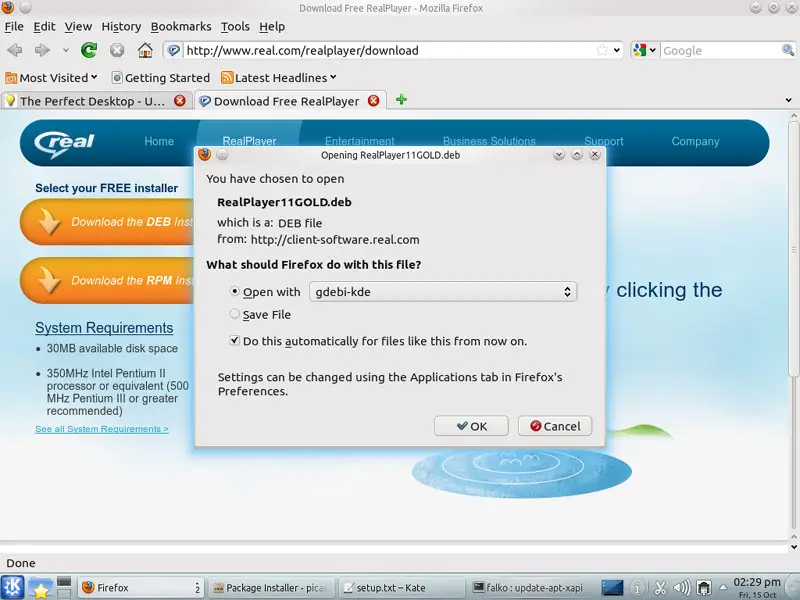Screen dimensions: 800x600
Task: Click the site identity icon in the URL bar
Action: [x=173, y=50]
